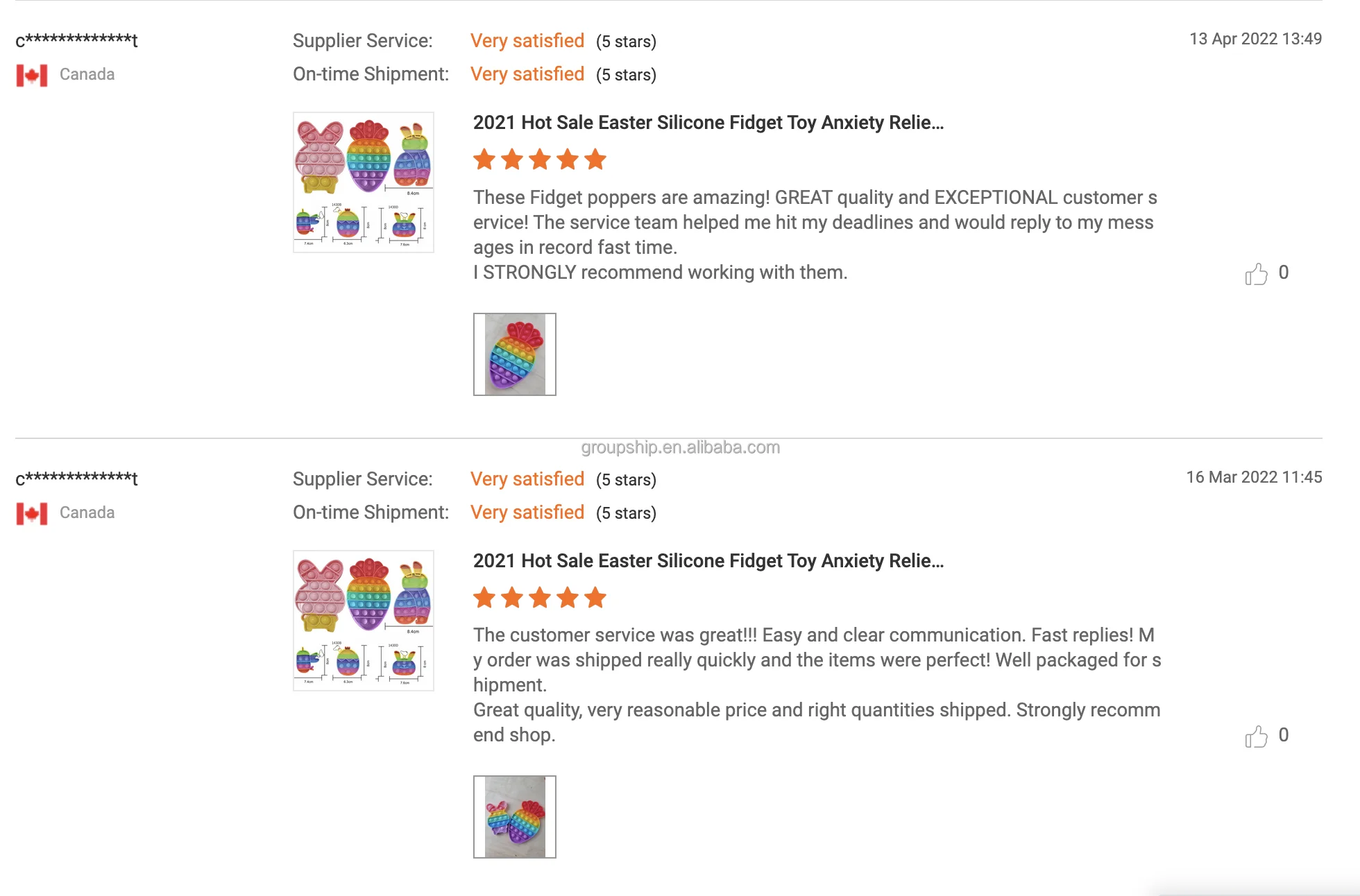This screenshot has width=1360, height=896.
Task: Click bottom review's On-time Shipment "Very satisfied" rating
Action: [x=527, y=512]
